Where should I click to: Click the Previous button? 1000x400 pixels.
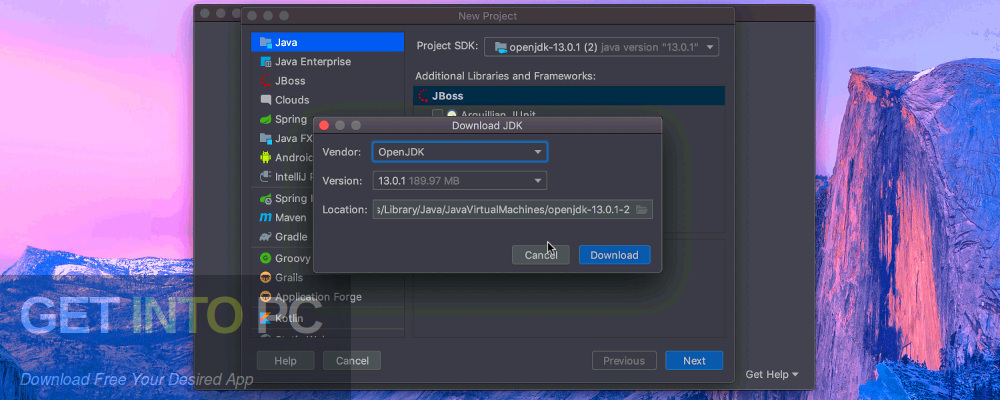624,360
